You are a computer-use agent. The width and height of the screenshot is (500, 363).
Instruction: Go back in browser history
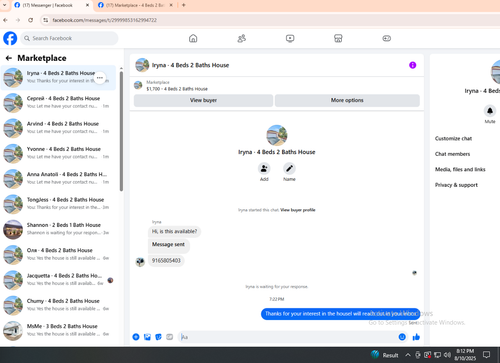coord(5,20)
